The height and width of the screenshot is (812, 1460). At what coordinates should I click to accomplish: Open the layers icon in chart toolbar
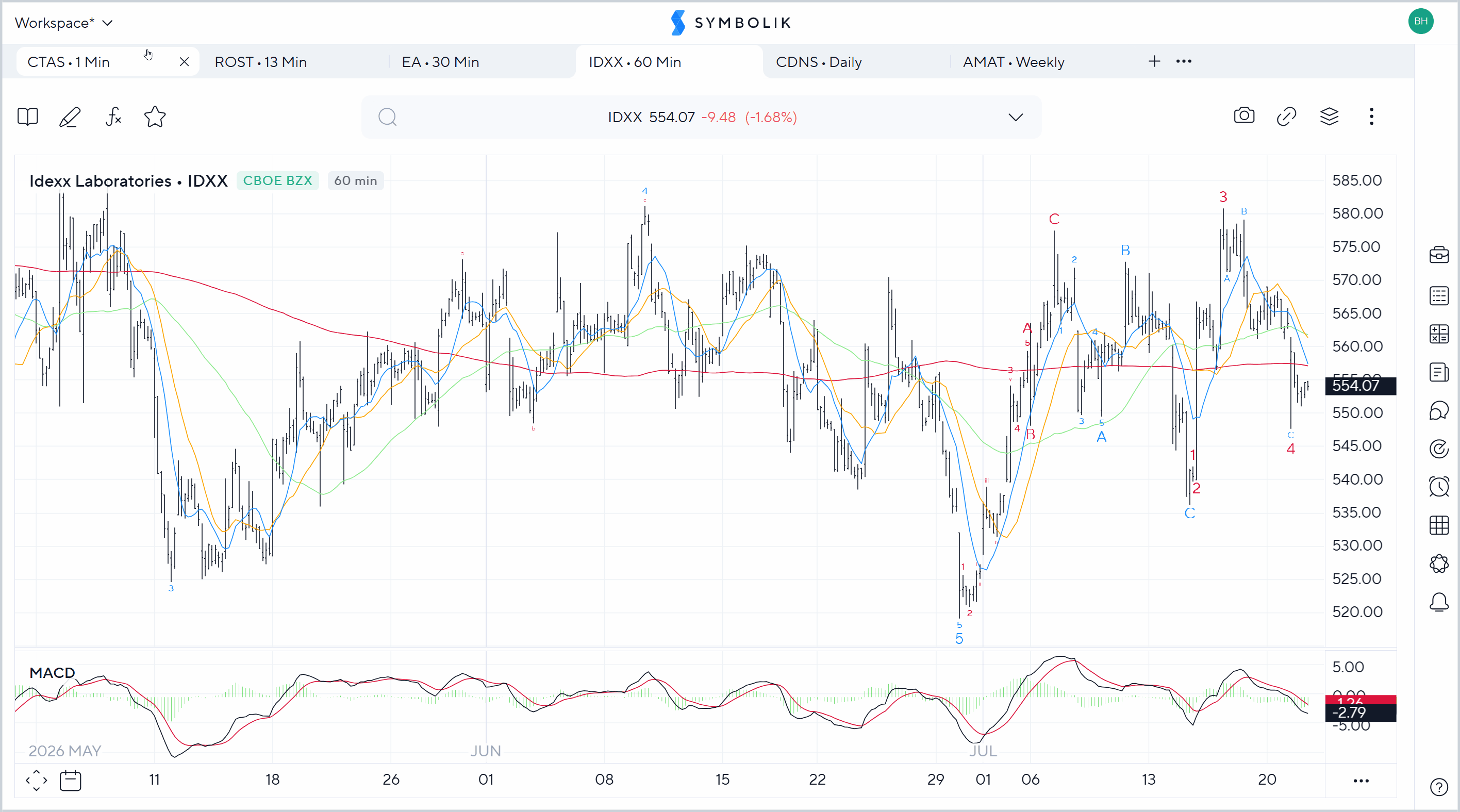pos(1329,117)
